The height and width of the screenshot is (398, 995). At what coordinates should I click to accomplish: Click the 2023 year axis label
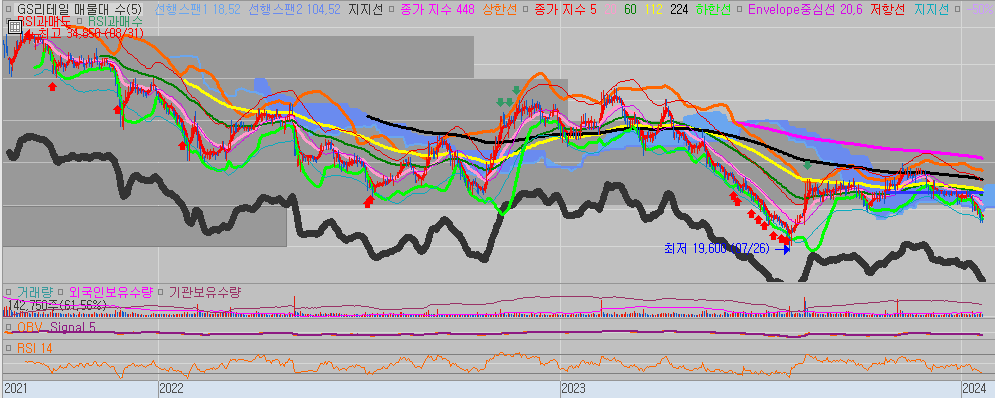coord(574,388)
